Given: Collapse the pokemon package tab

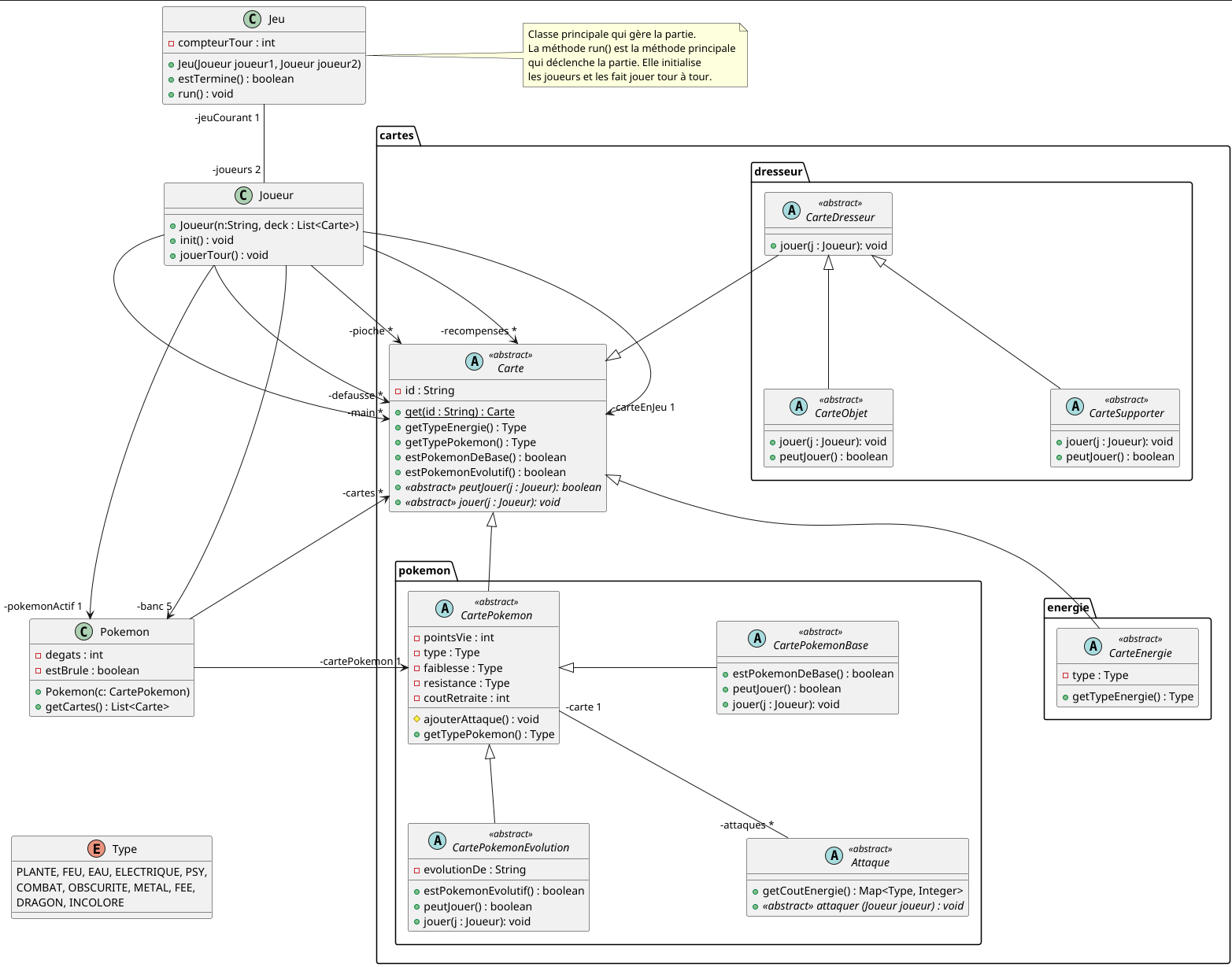Looking at the screenshot, I should click(424, 570).
